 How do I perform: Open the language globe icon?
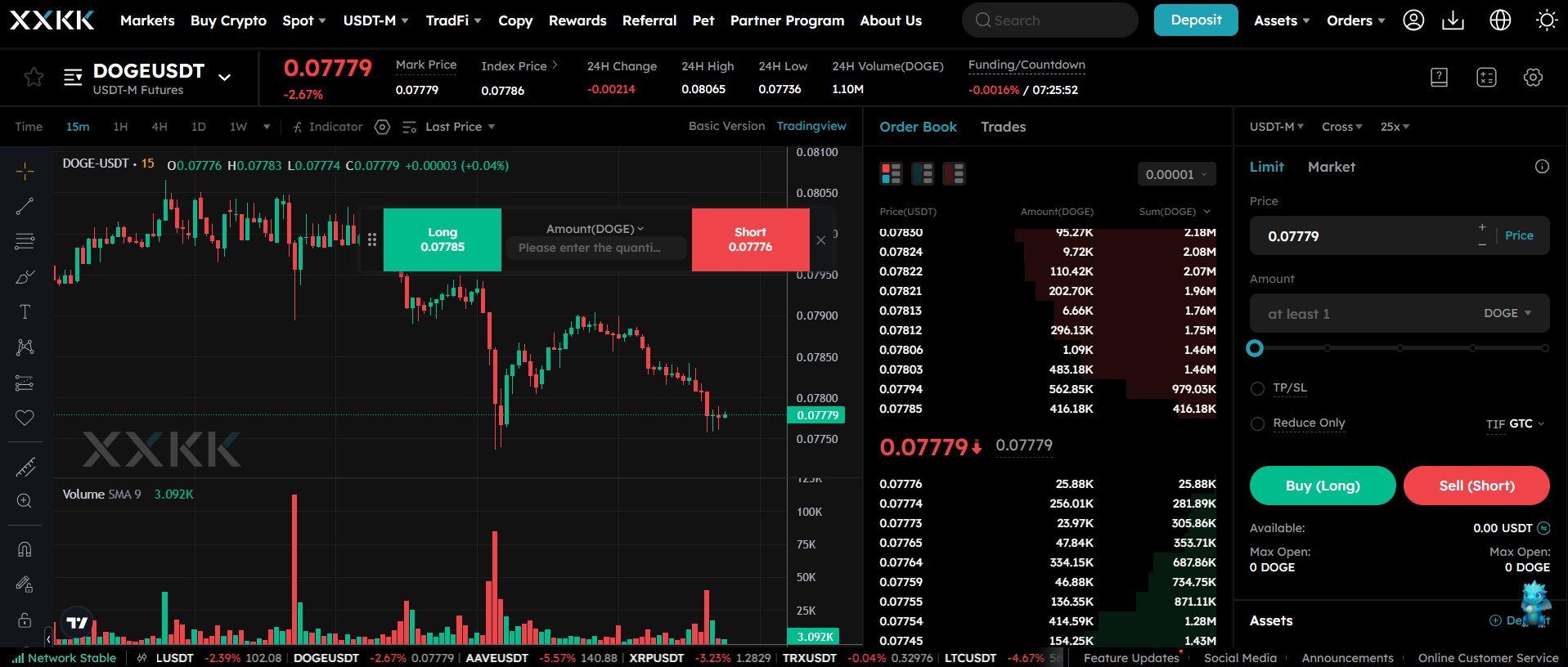pos(1500,20)
